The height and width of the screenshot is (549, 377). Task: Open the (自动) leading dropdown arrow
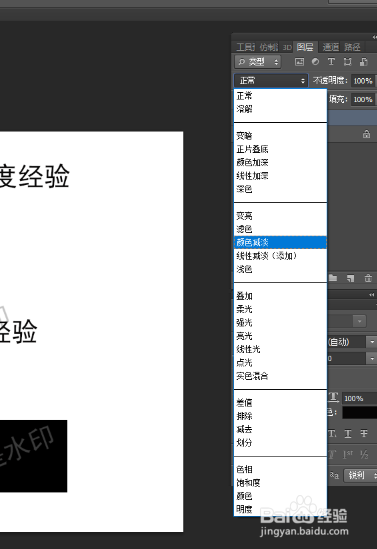point(371,342)
